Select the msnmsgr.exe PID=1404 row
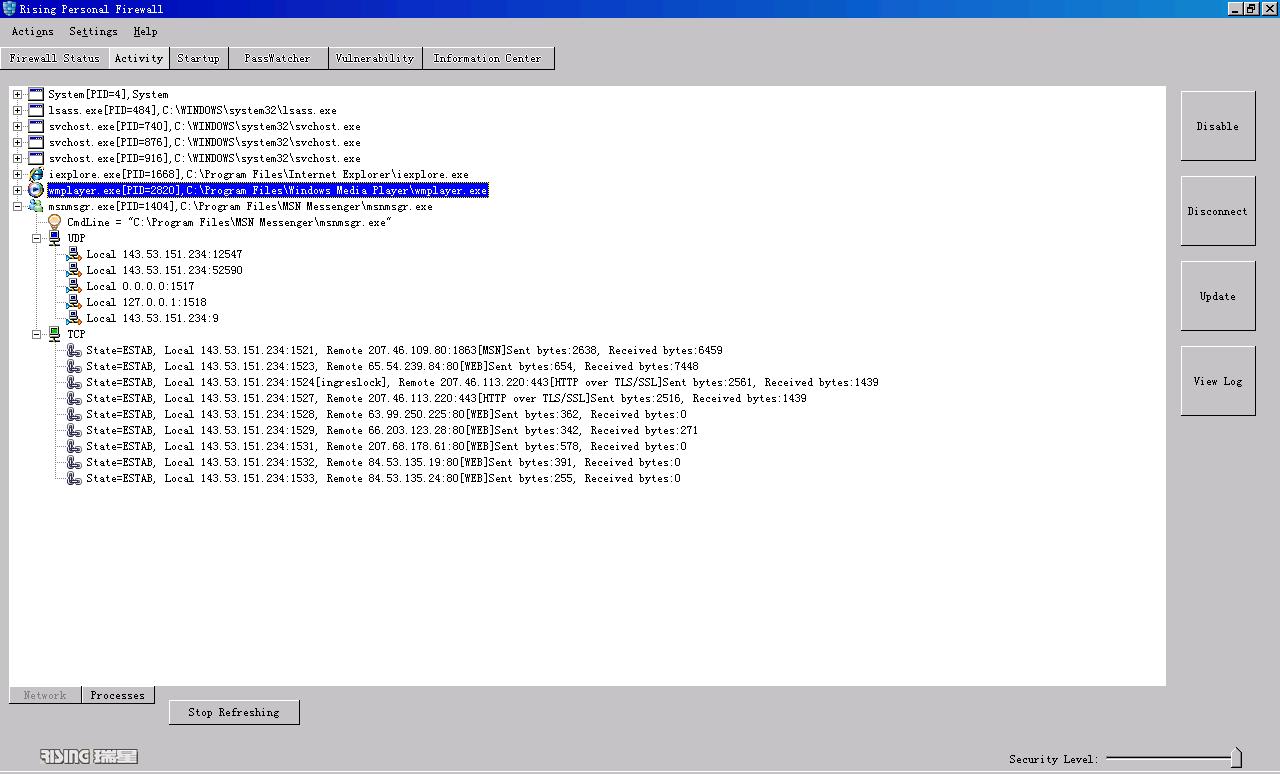This screenshot has width=1280, height=774. point(240,206)
